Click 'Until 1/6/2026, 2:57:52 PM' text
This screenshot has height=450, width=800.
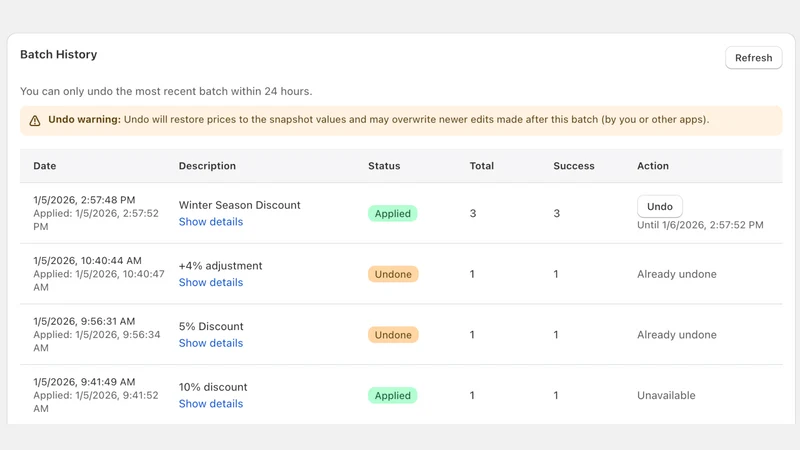pyautogui.click(x=700, y=225)
